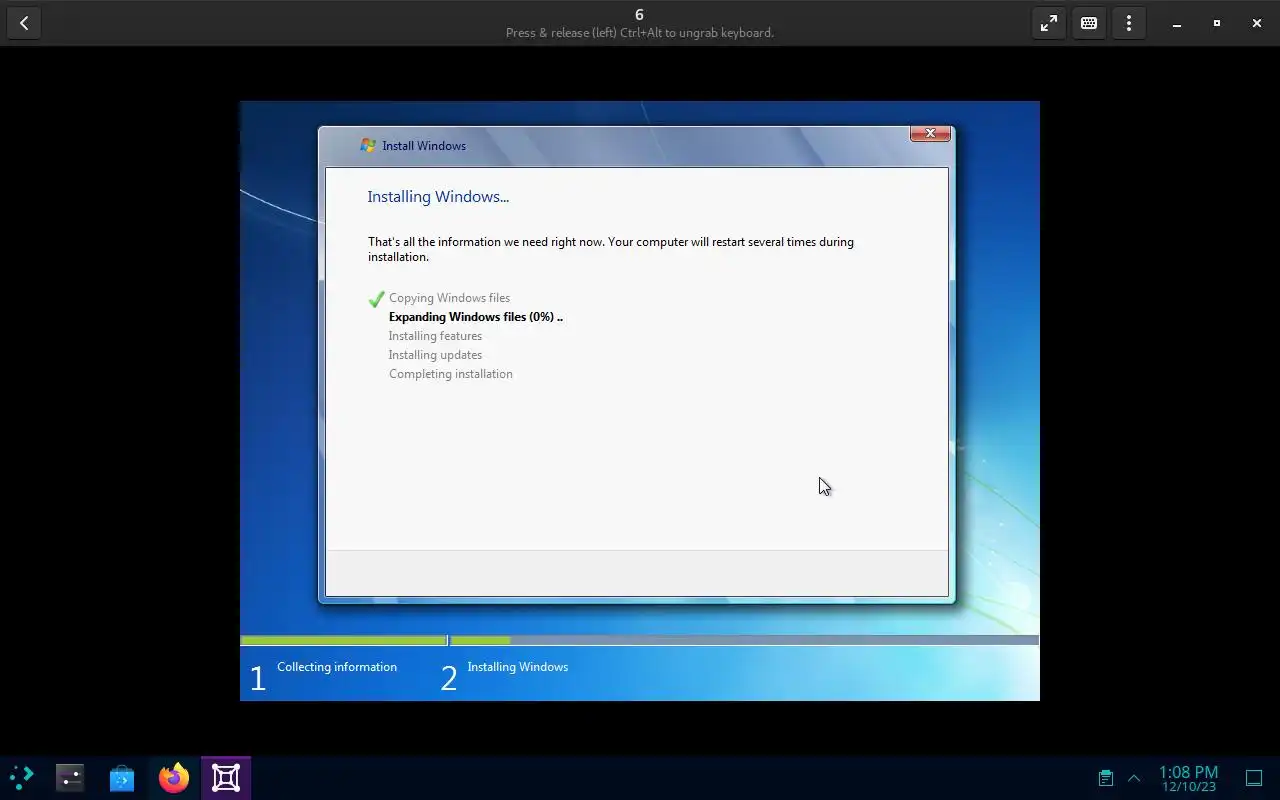1280x800 pixels.
Task: Minimize the virtual machine window
Action: 1177,23
